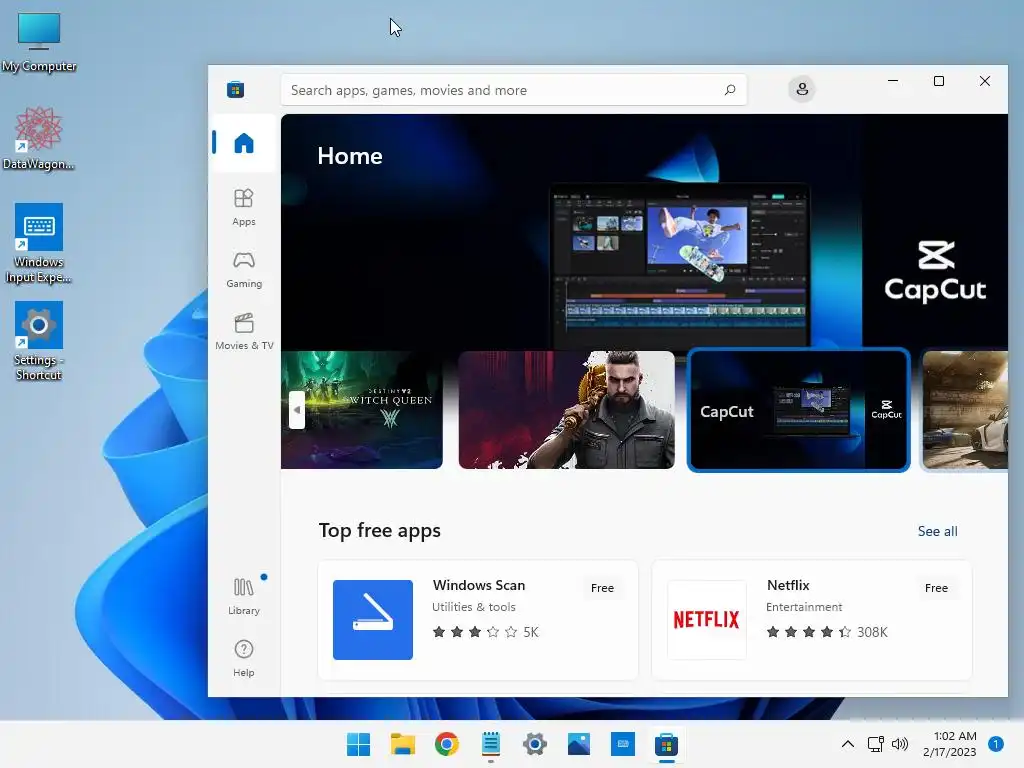This screenshot has width=1024, height=768.
Task: Open the Library in the sidebar
Action: point(244,596)
